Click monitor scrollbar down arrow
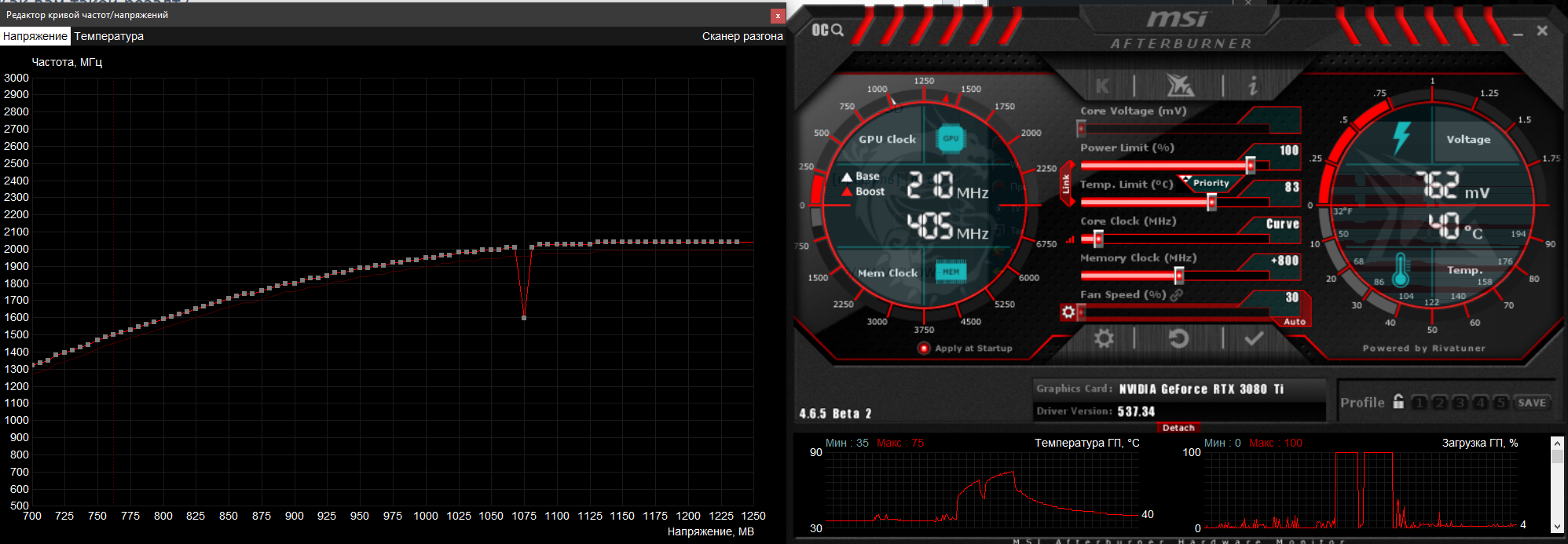 [x=1557, y=527]
